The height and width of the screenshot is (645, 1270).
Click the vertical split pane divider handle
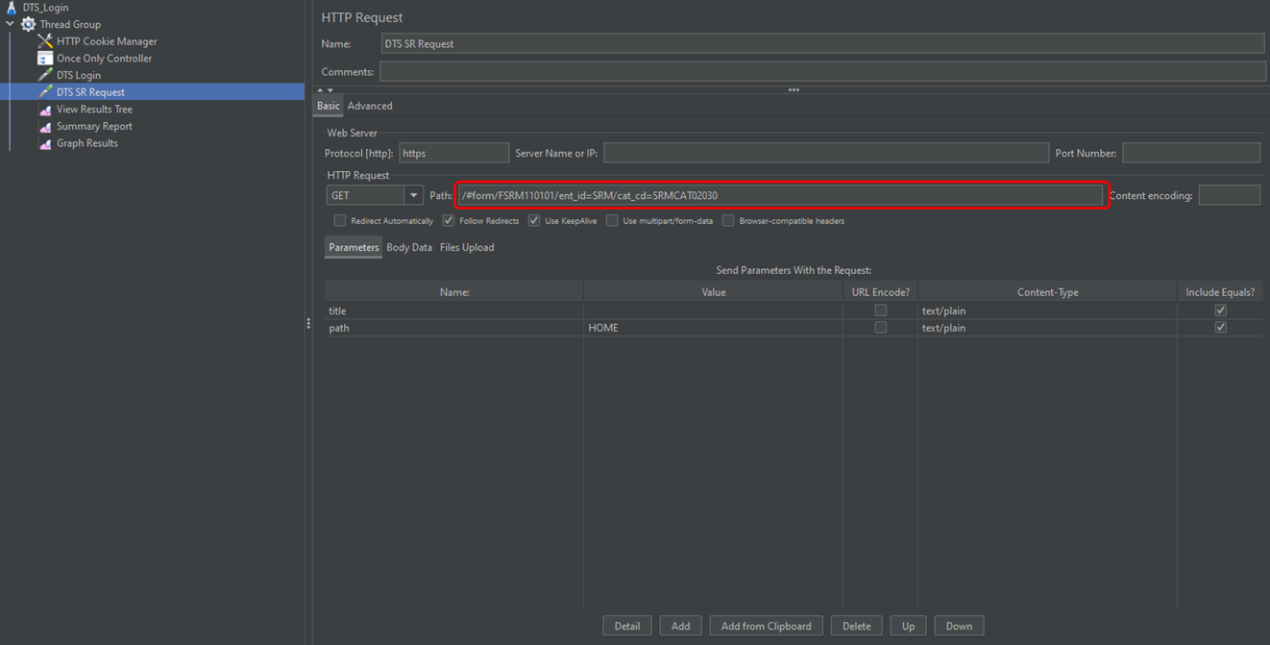308,323
